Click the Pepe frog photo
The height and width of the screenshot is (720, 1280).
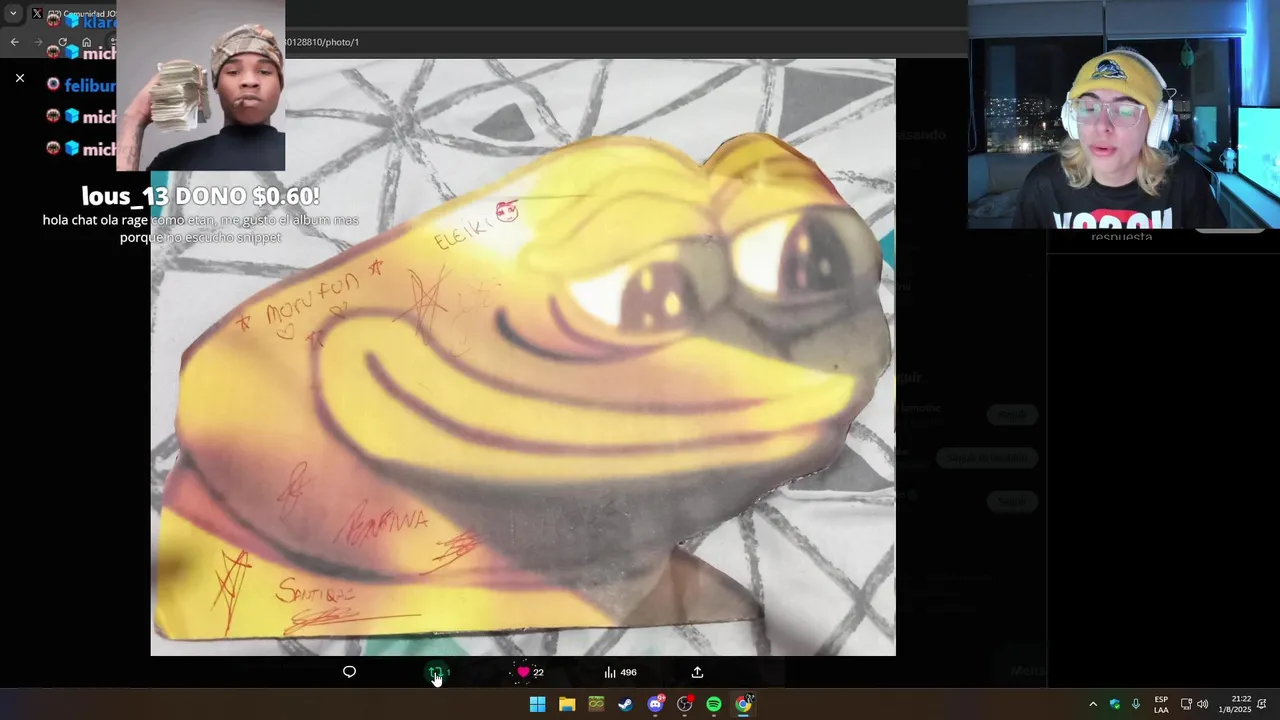point(523,357)
